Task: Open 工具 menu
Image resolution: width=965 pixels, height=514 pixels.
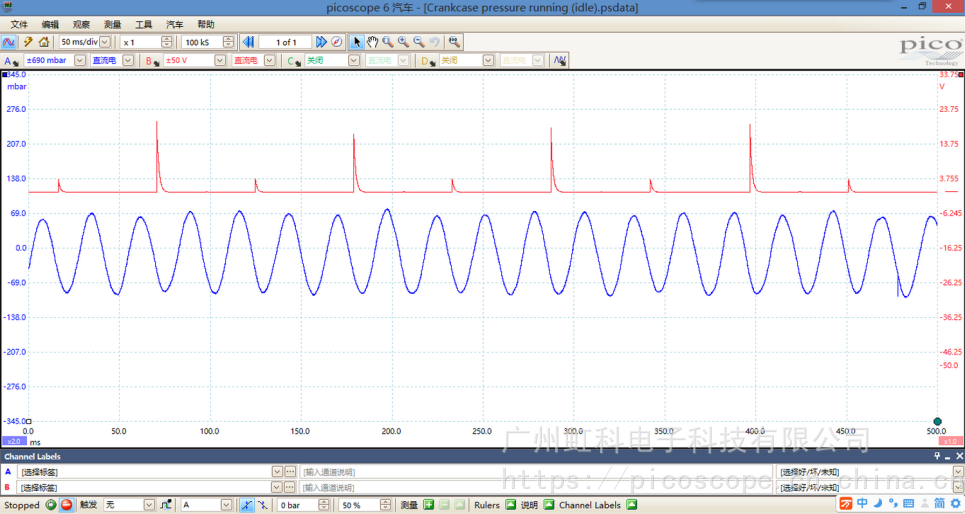Action: click(x=143, y=24)
